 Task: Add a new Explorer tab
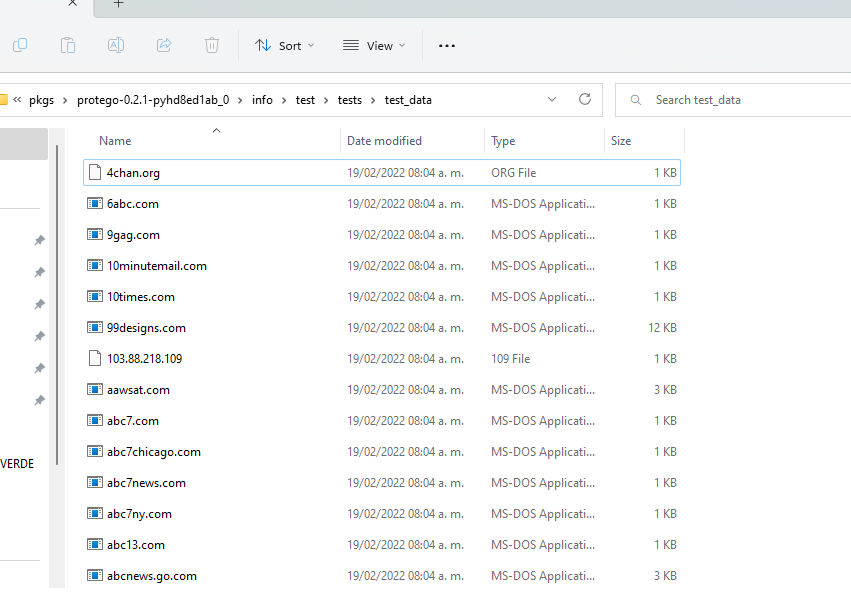click(x=118, y=3)
